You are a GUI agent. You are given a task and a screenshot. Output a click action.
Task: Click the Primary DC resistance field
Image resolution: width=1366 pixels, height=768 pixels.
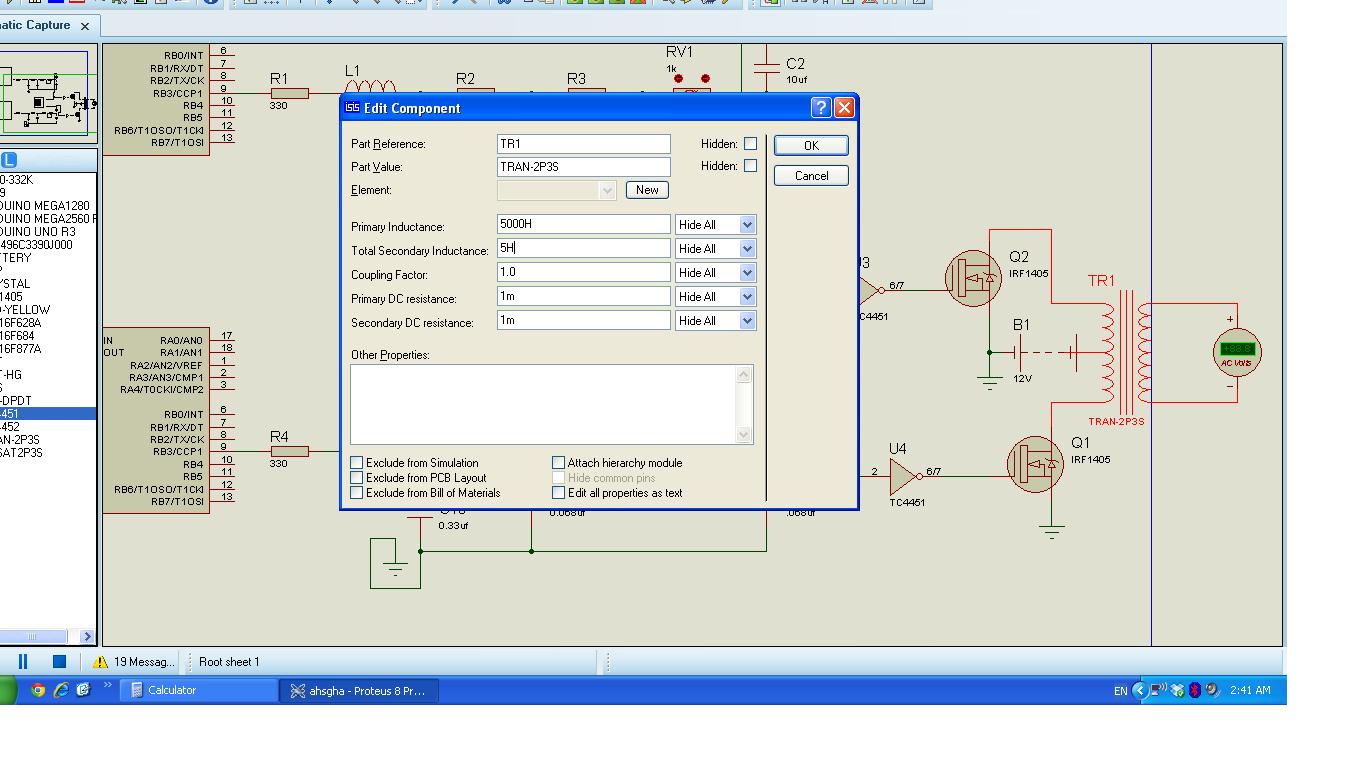tap(584, 296)
